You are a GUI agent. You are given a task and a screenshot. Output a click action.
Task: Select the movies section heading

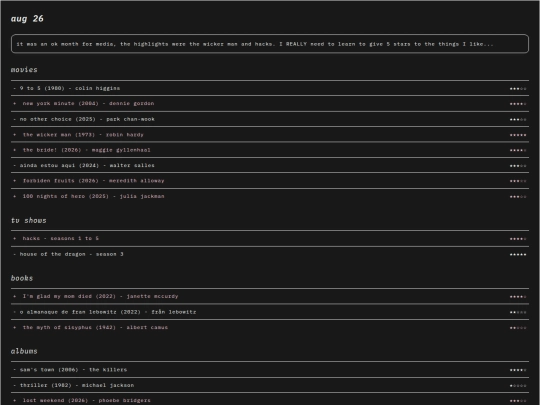24,70
